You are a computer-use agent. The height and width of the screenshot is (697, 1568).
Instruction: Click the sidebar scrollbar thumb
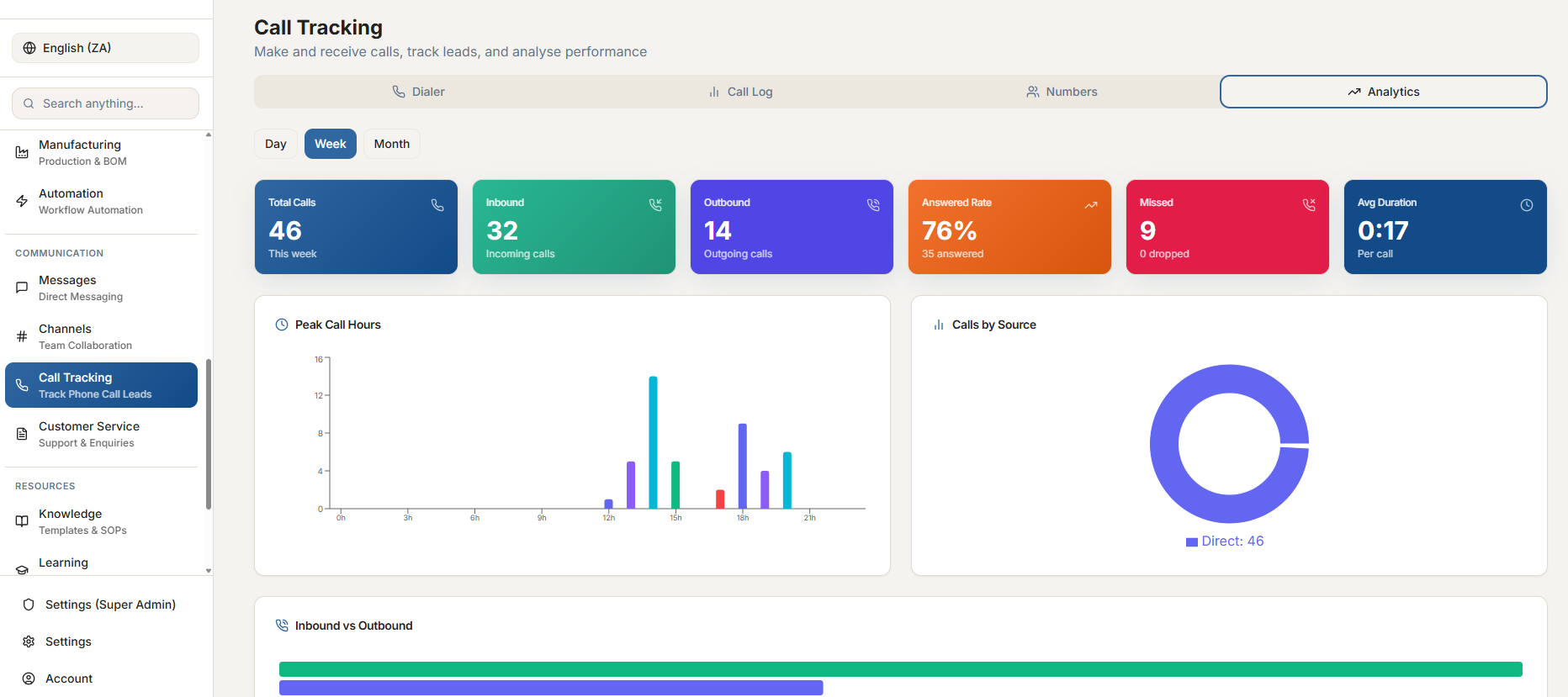click(209, 434)
